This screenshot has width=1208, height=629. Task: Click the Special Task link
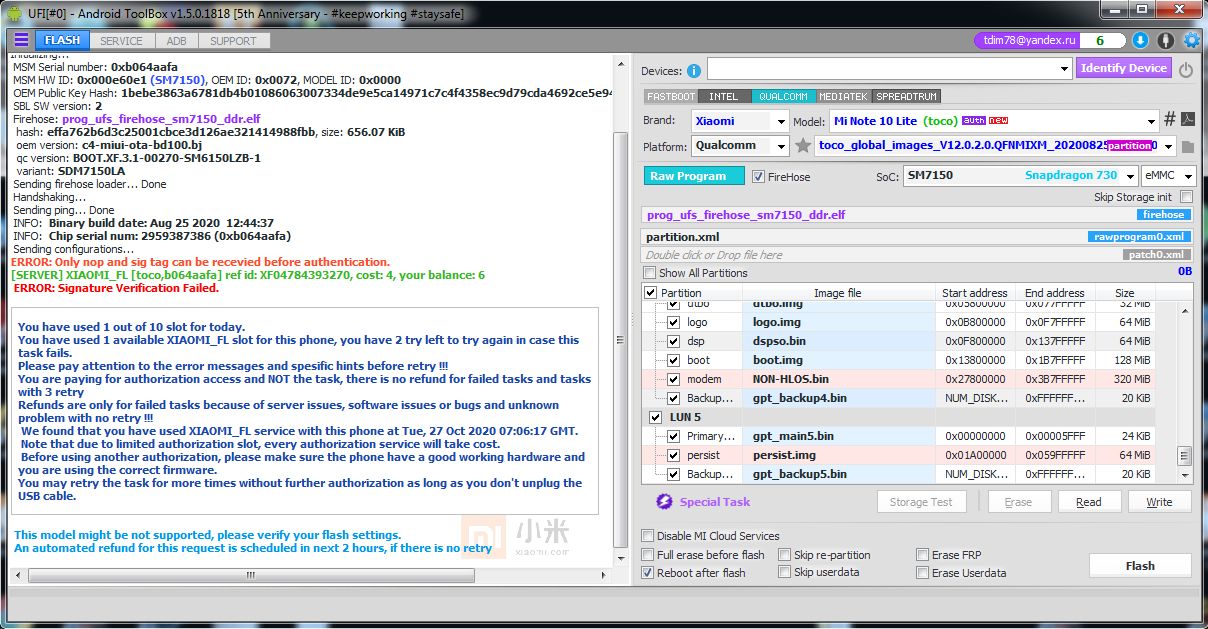[x=714, y=502]
